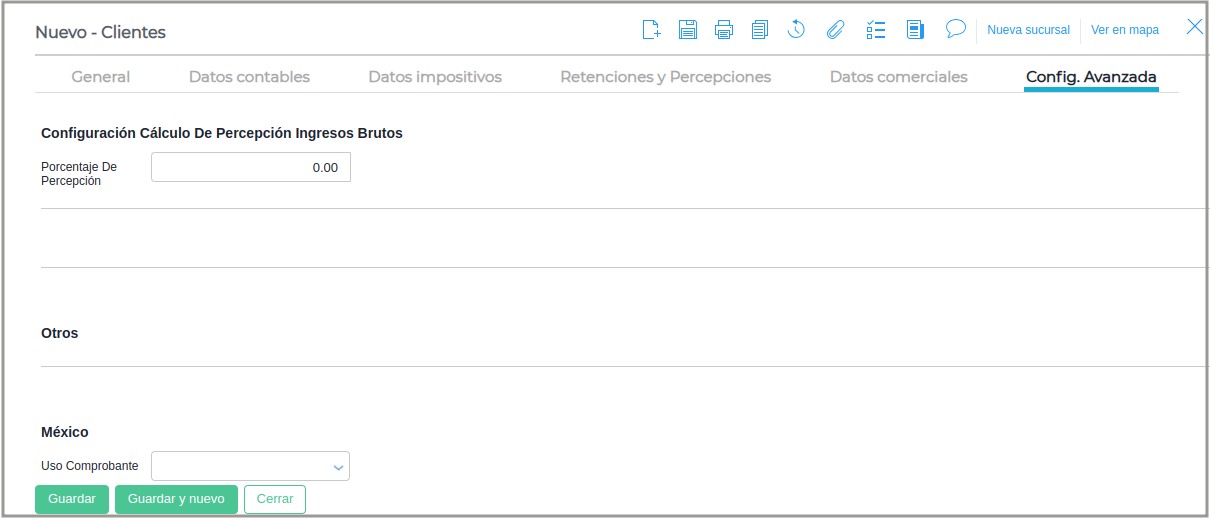The image size is (1210, 519).
Task: Expand the Uso Comprobante dropdown
Action: coord(338,466)
